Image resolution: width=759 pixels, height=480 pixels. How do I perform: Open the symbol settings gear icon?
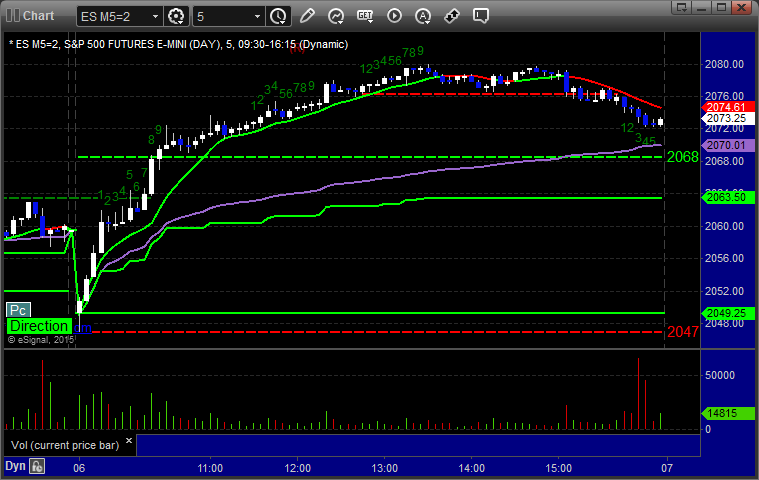(x=177, y=16)
